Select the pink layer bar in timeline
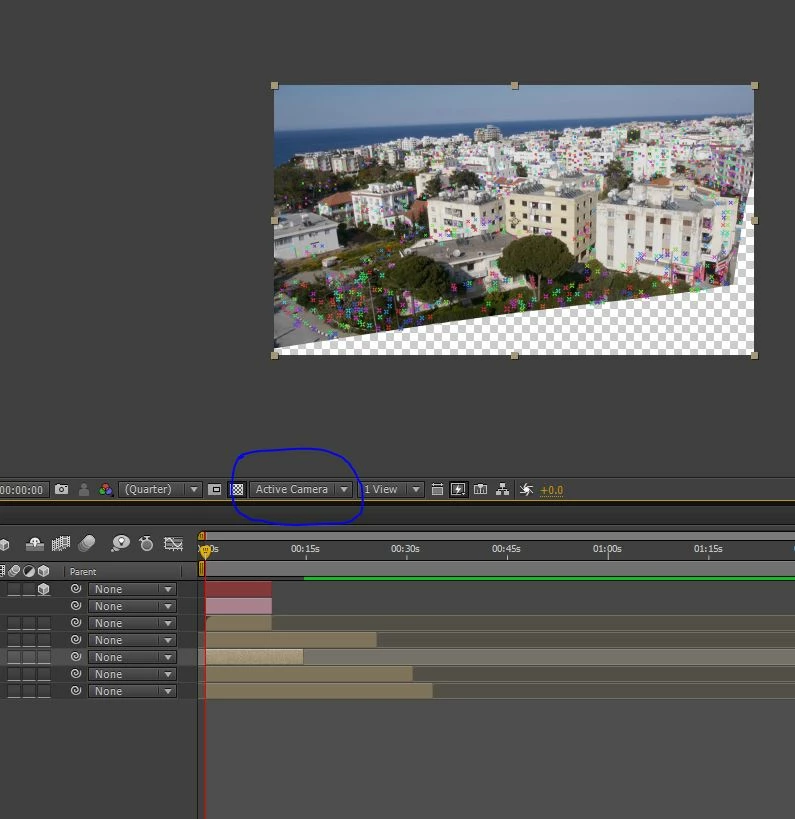The width and height of the screenshot is (795, 819). point(239,606)
